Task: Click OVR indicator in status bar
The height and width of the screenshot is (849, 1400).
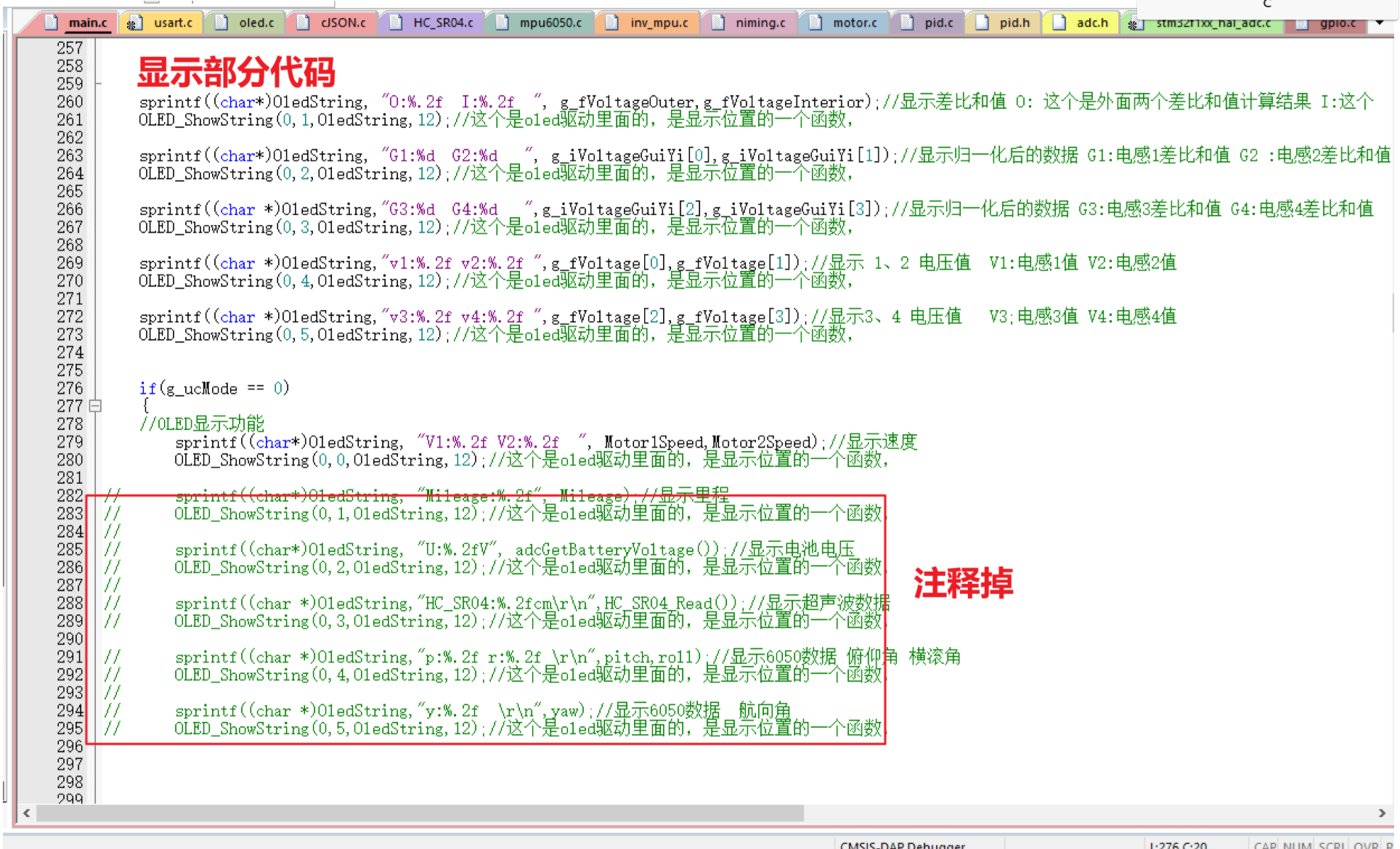Action: tap(1366, 845)
